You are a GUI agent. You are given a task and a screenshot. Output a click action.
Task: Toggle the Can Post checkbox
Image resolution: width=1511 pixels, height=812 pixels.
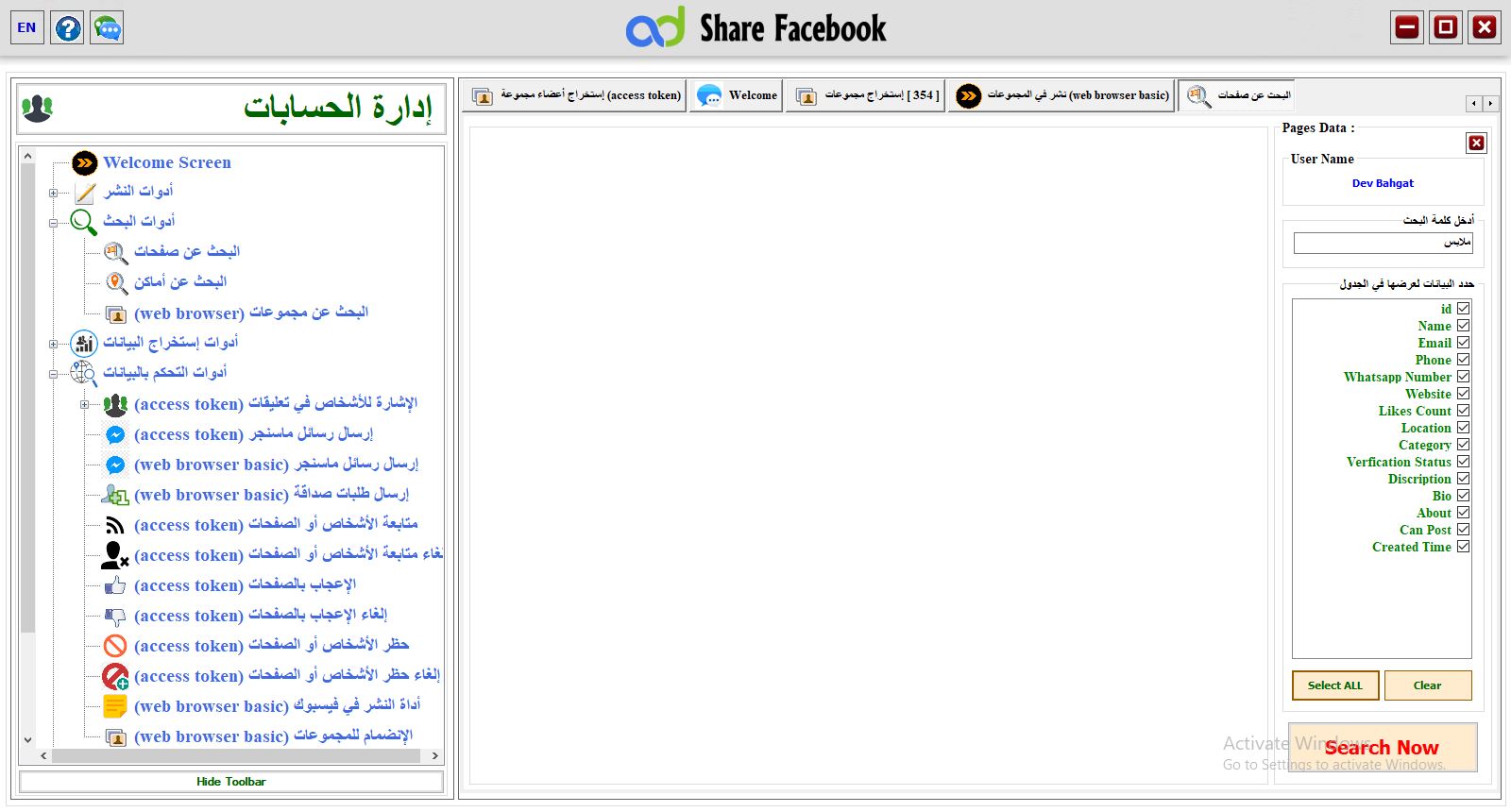pyautogui.click(x=1463, y=530)
